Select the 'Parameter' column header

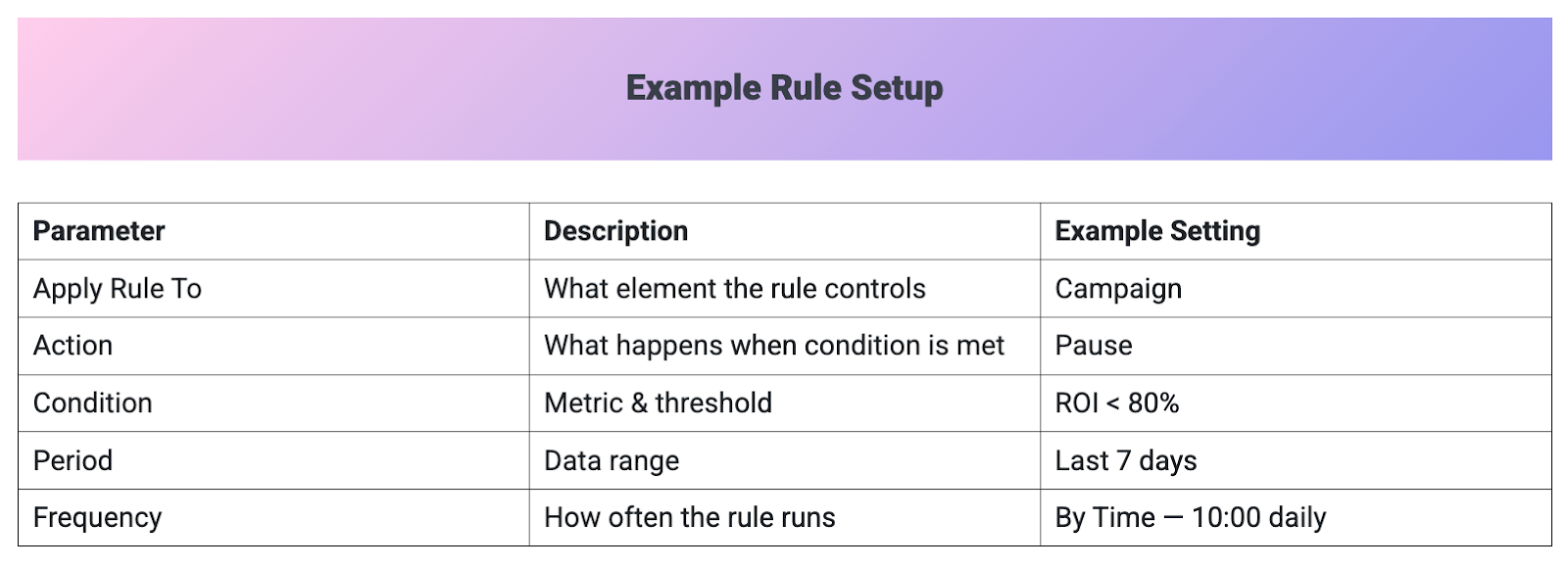[99, 231]
